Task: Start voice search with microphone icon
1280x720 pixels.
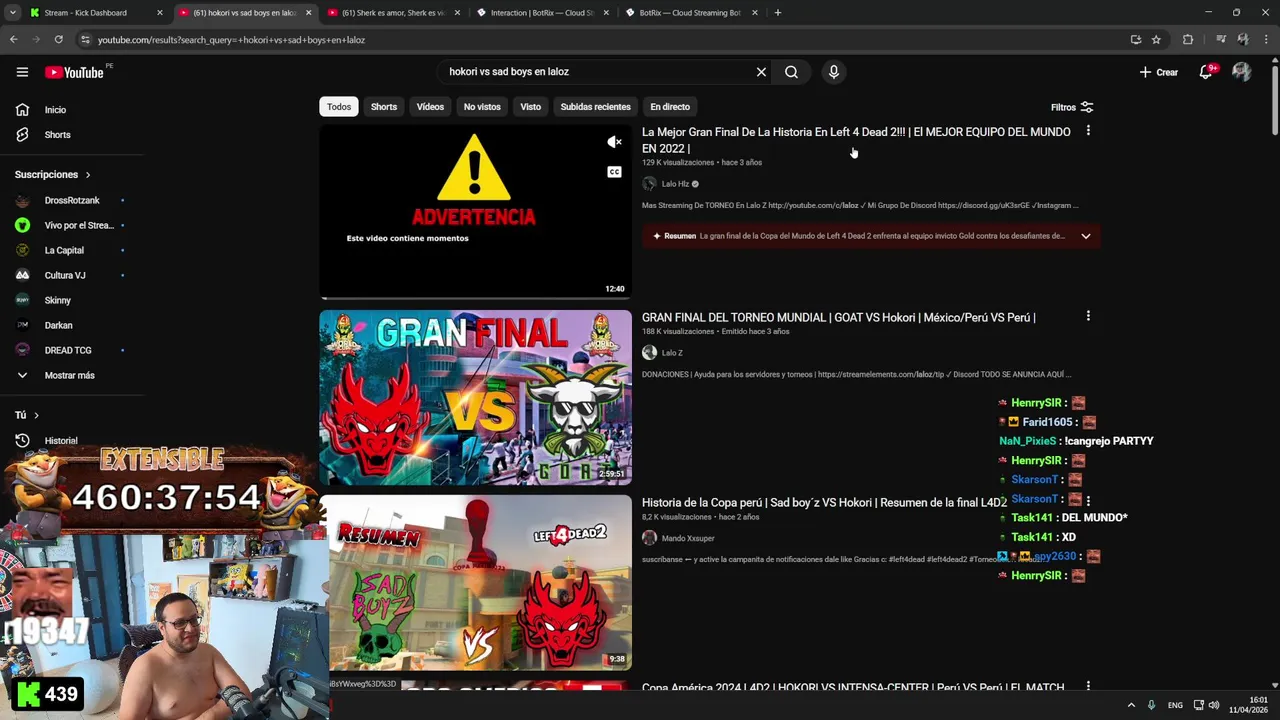Action: pos(833,72)
